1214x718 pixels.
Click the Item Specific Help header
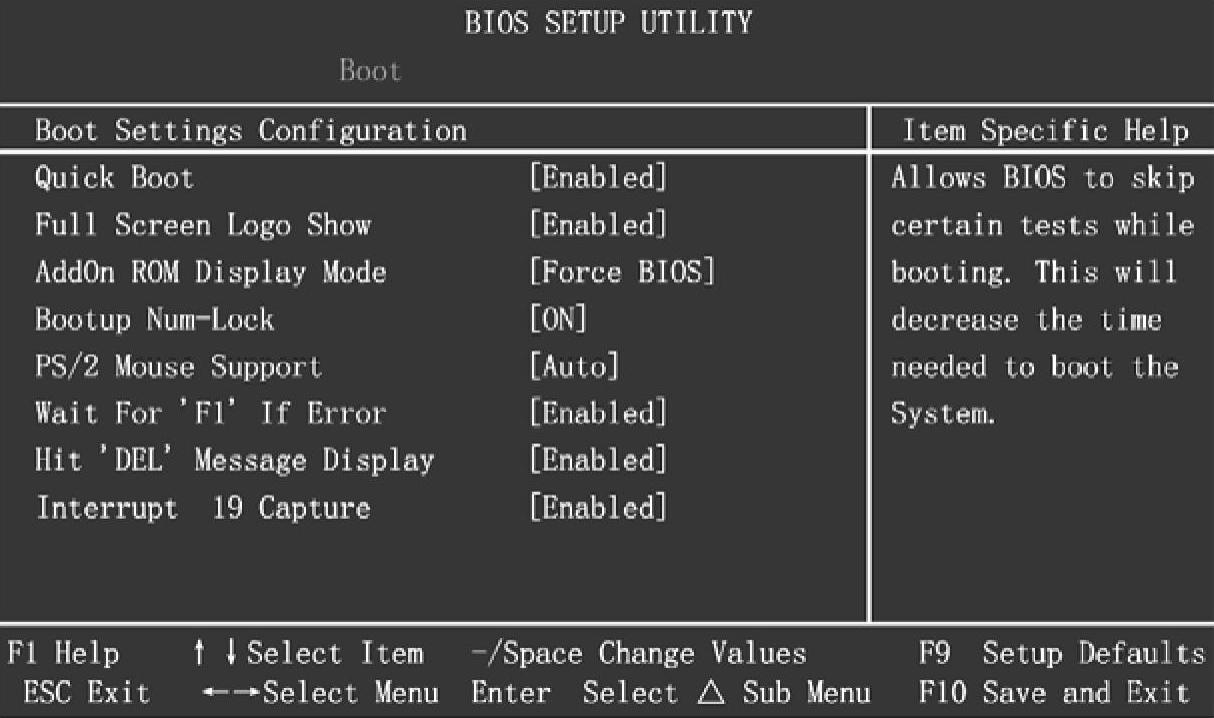point(1045,130)
